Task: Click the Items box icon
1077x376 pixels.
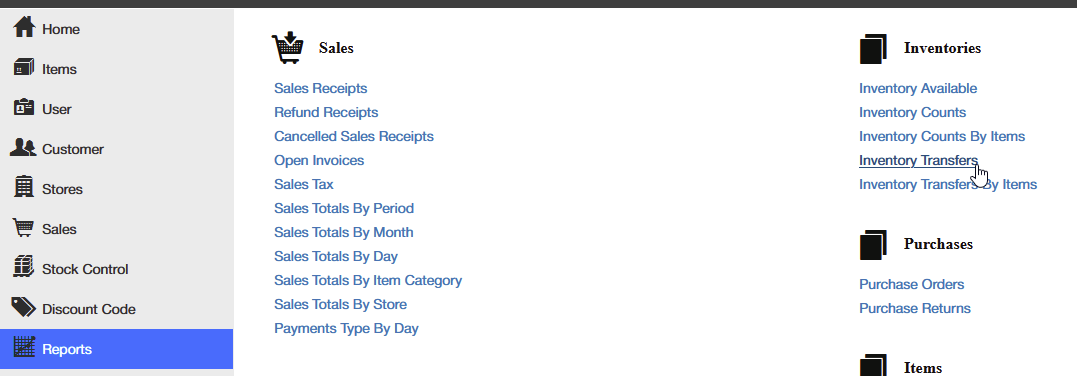Action: point(24,68)
